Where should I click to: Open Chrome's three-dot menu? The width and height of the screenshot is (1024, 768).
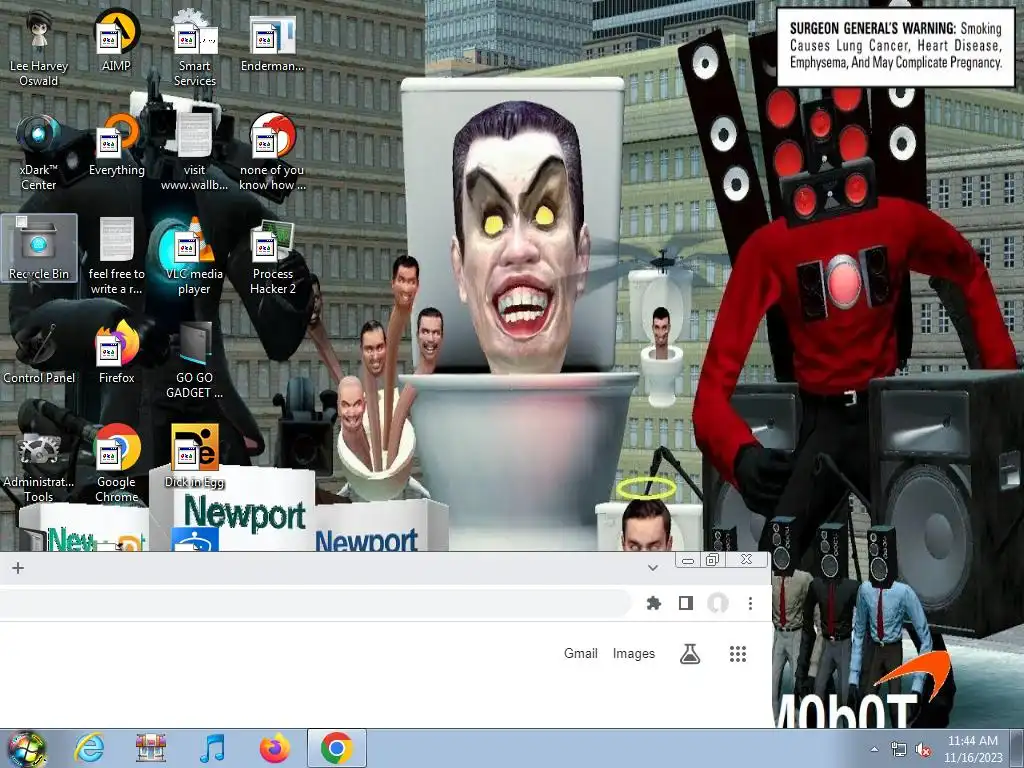coord(750,603)
